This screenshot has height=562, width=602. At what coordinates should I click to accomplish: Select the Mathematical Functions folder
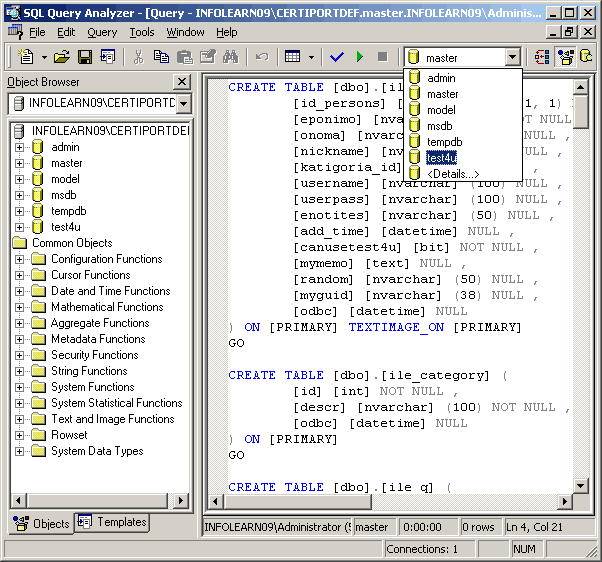pos(107,307)
